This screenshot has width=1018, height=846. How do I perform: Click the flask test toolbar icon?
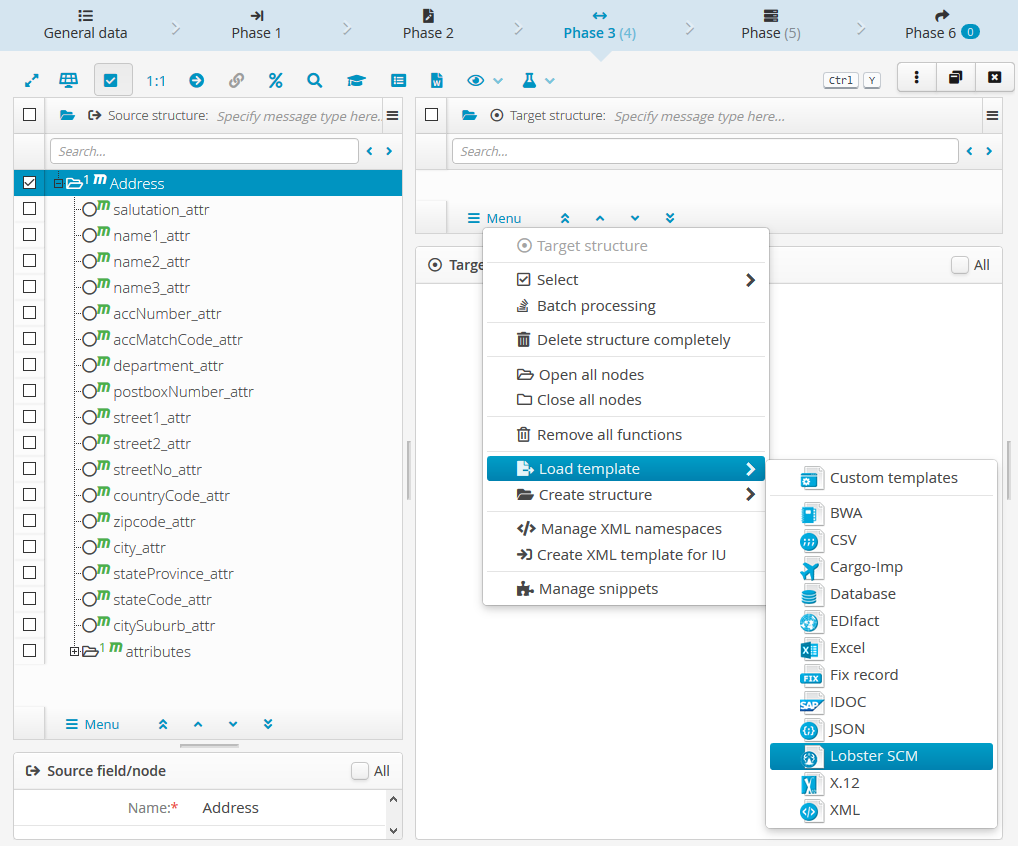coord(529,81)
